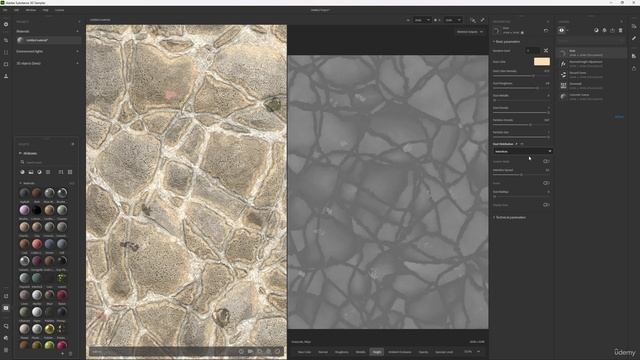640x360 pixels.
Task: Click the fullscreen expand icon above 2D view
Action: coord(482,20)
